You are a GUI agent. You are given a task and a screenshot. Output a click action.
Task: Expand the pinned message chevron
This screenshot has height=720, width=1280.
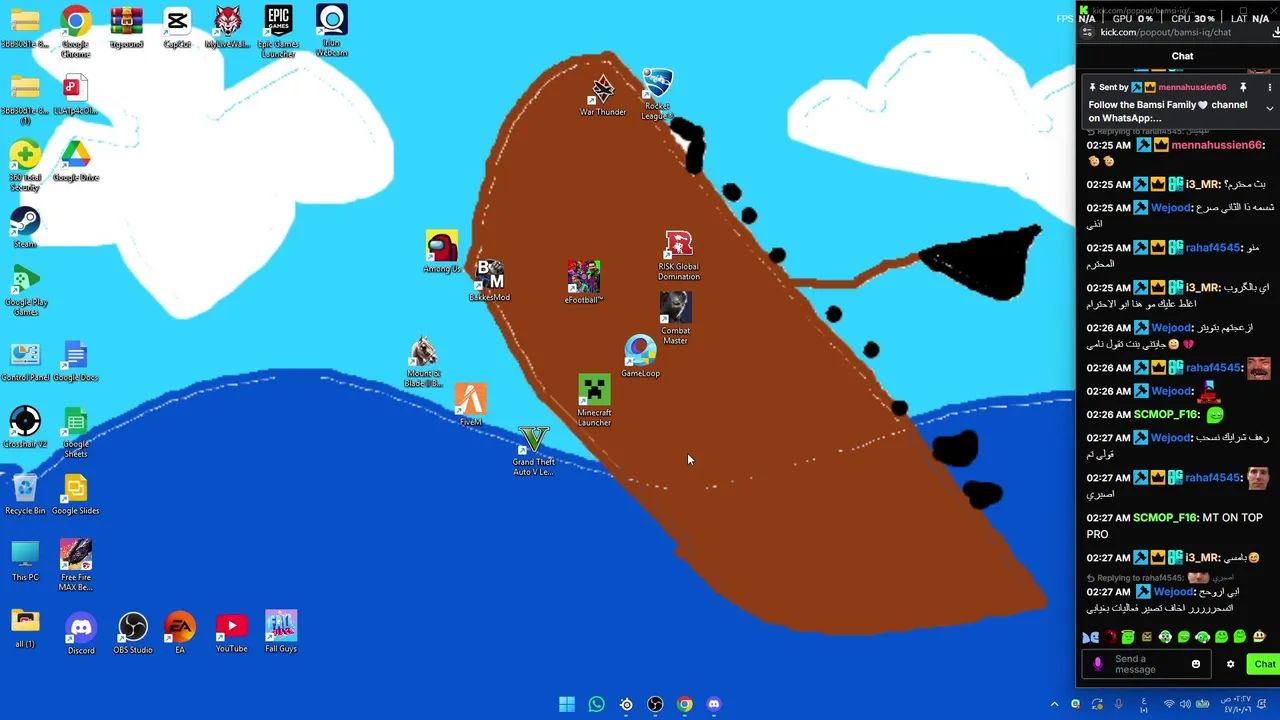pyautogui.click(x=1270, y=108)
